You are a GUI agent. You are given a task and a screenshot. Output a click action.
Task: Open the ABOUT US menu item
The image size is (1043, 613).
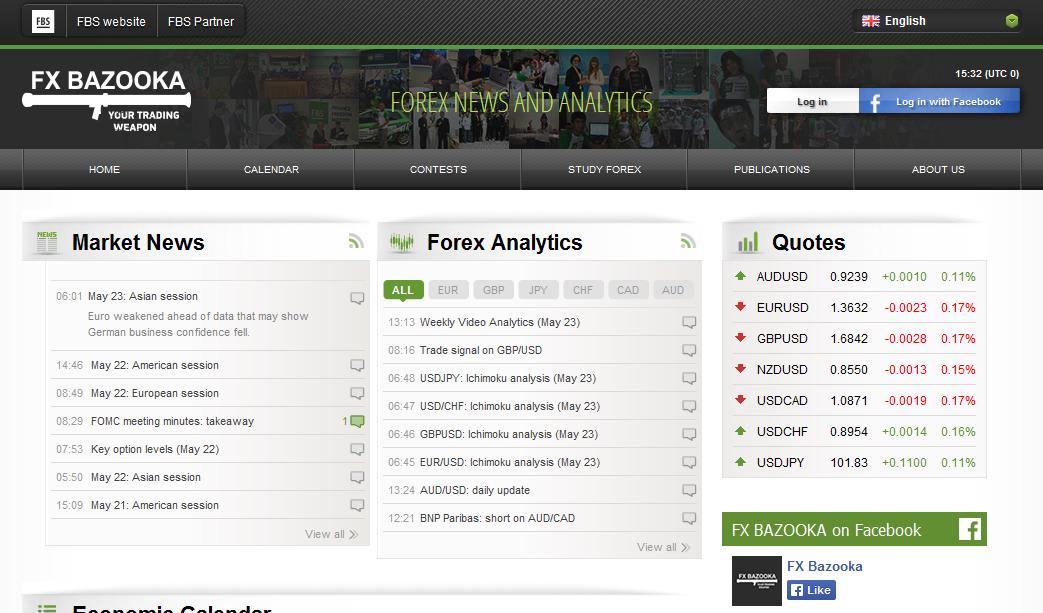938,170
